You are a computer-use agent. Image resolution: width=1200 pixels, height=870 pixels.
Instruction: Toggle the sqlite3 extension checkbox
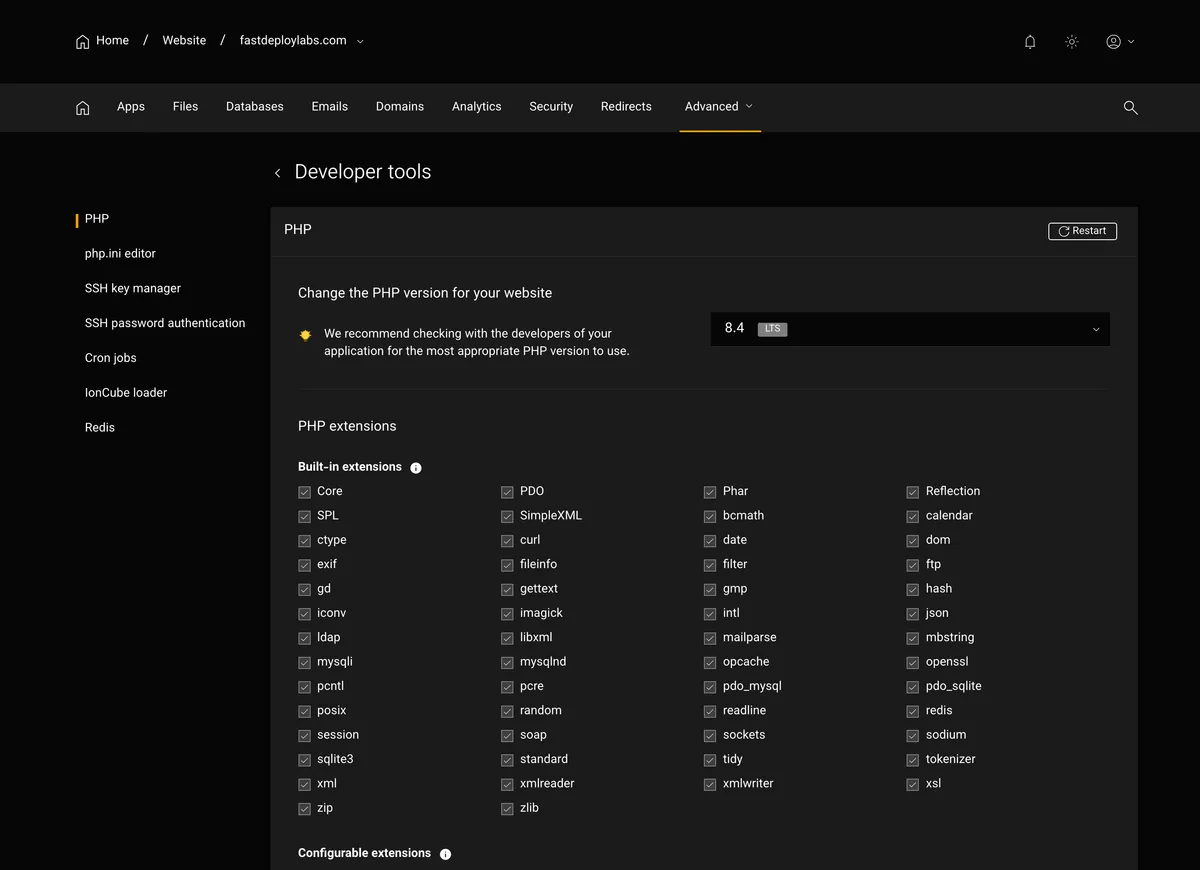tap(304, 760)
